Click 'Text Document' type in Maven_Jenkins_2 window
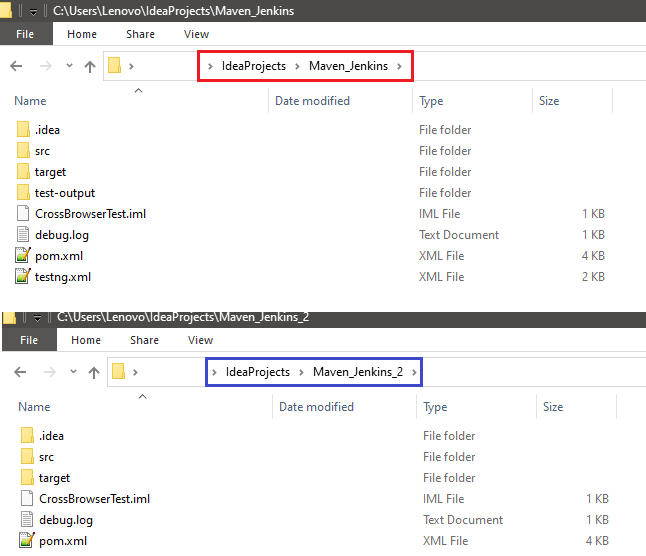Screen dimensions: 646x556 (463, 520)
